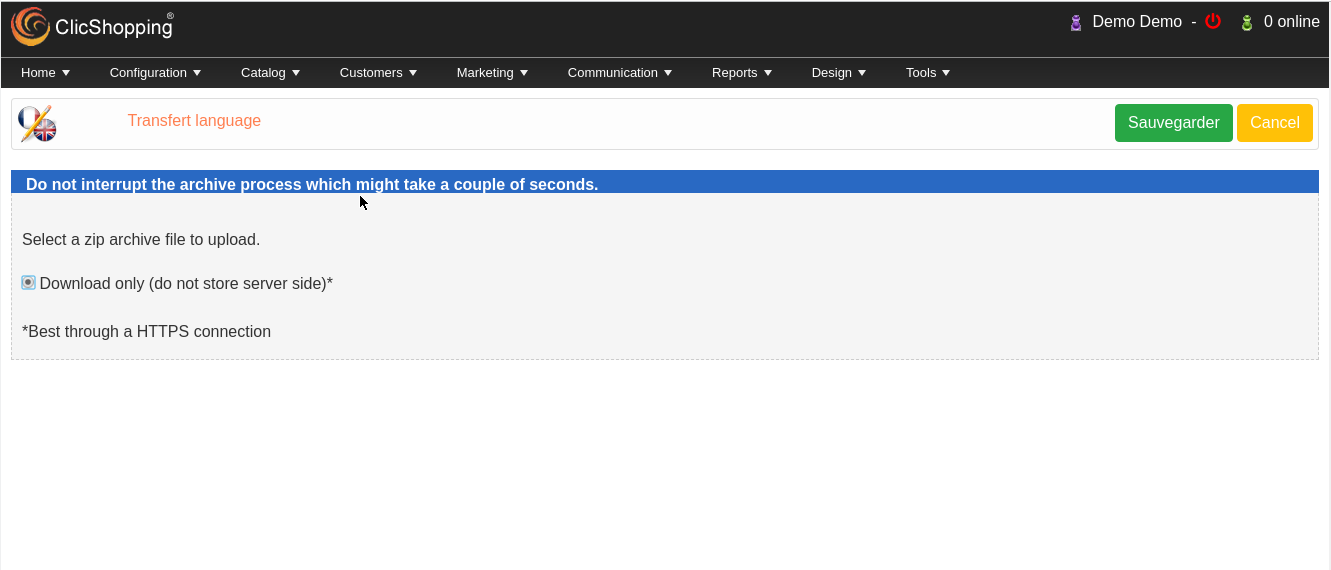Open the Customers menu
The image size is (1331, 570).
click(378, 73)
